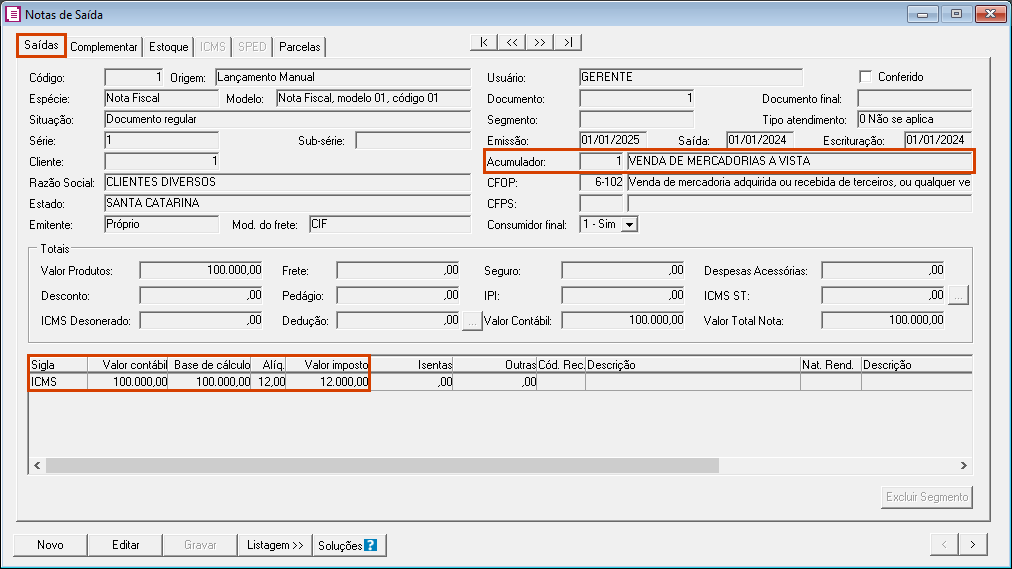This screenshot has width=1012, height=569.
Task: Switch to the Complementar tab
Action: (104, 47)
